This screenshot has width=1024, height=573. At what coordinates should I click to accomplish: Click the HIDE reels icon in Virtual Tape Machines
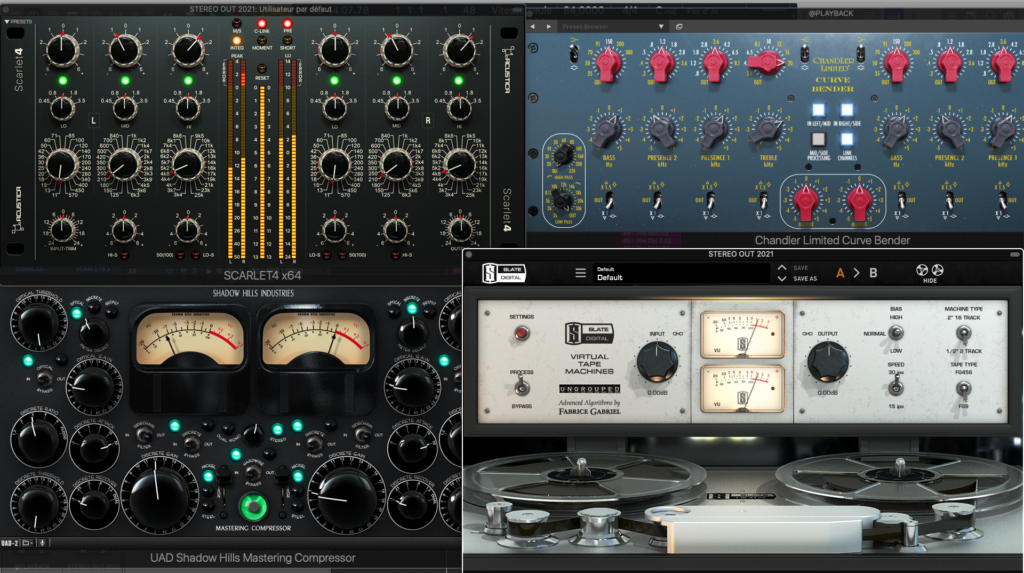pyautogui.click(x=929, y=272)
